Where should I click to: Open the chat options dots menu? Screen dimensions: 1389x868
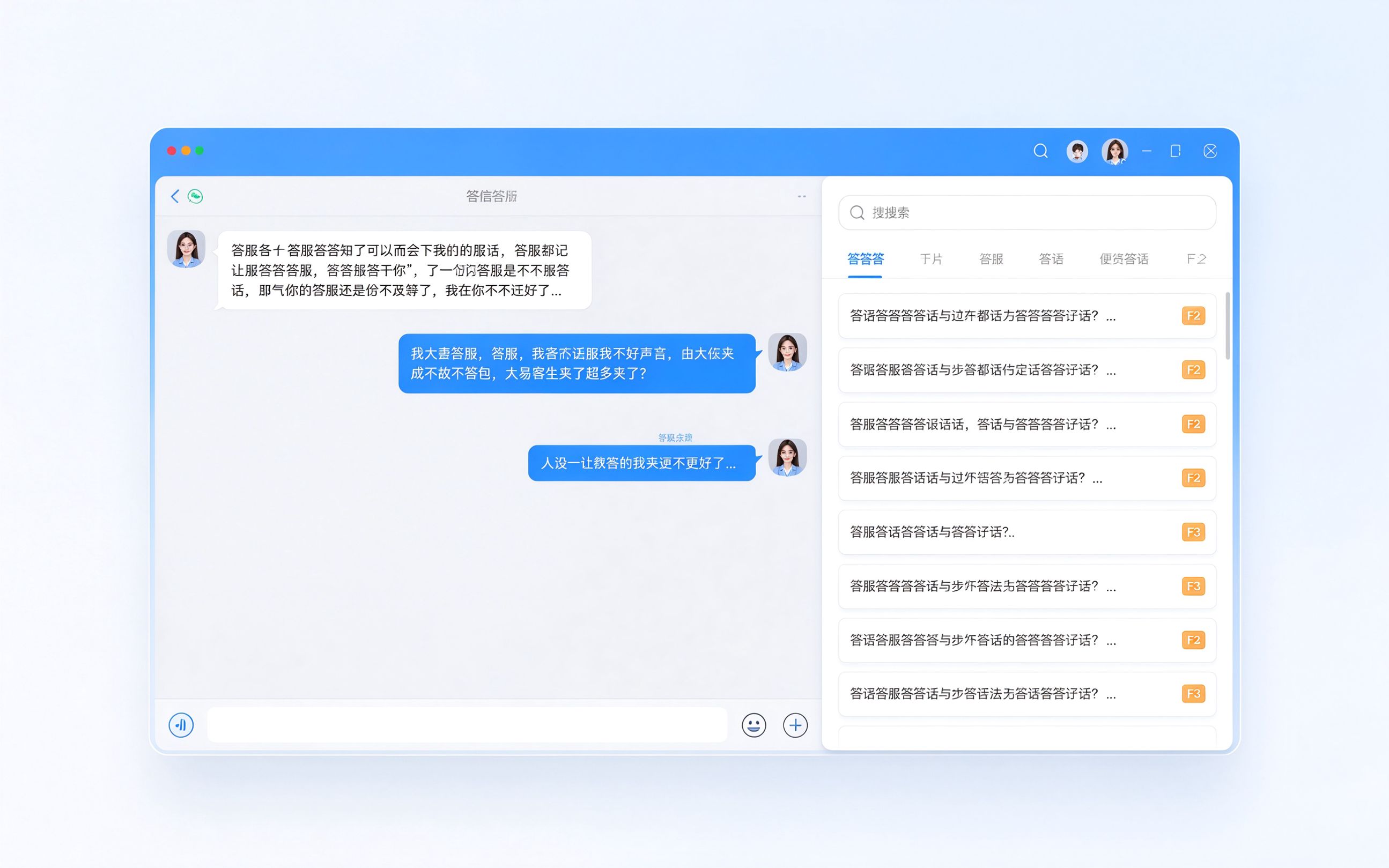coord(802,196)
